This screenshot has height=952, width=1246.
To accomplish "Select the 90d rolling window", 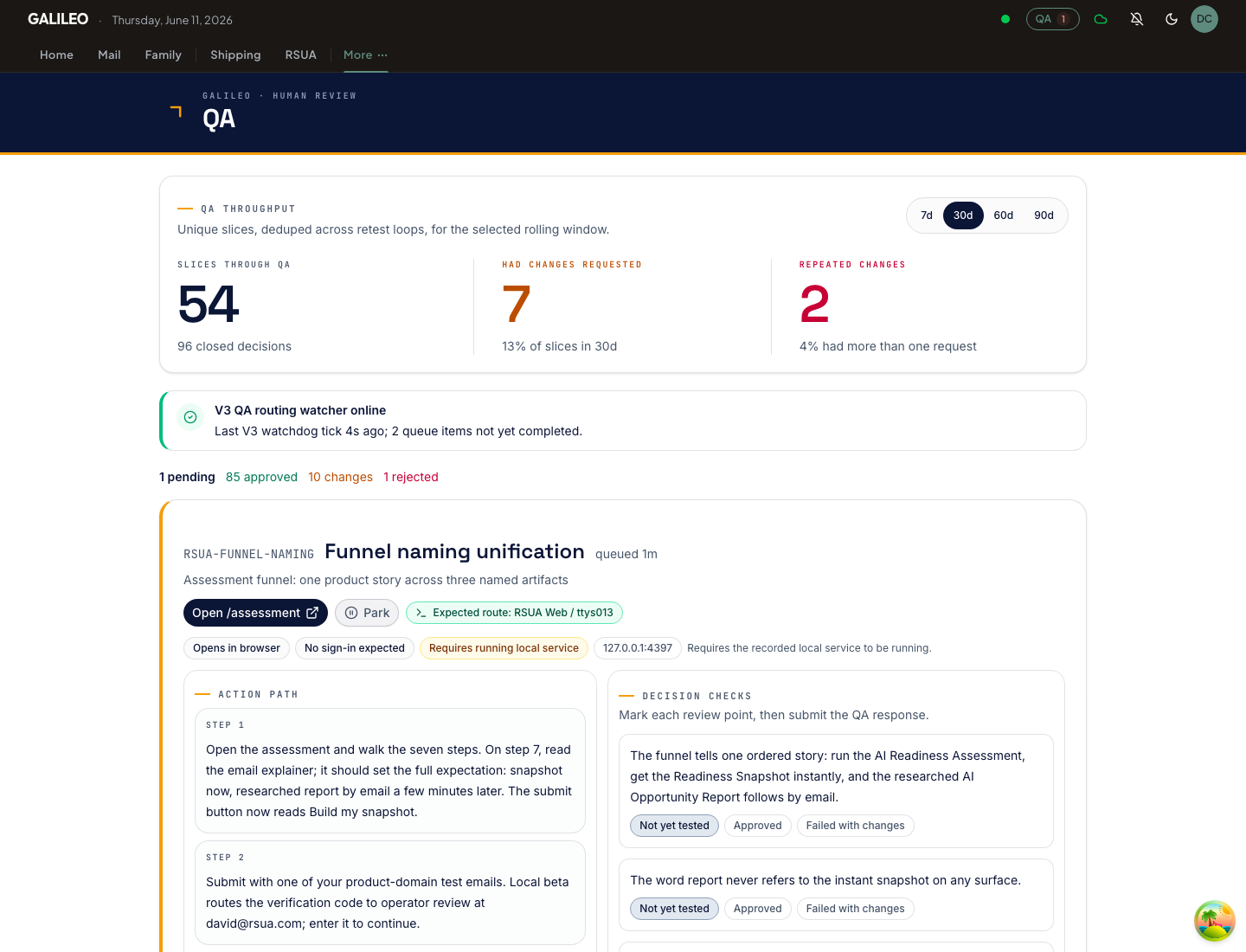I will tap(1044, 215).
